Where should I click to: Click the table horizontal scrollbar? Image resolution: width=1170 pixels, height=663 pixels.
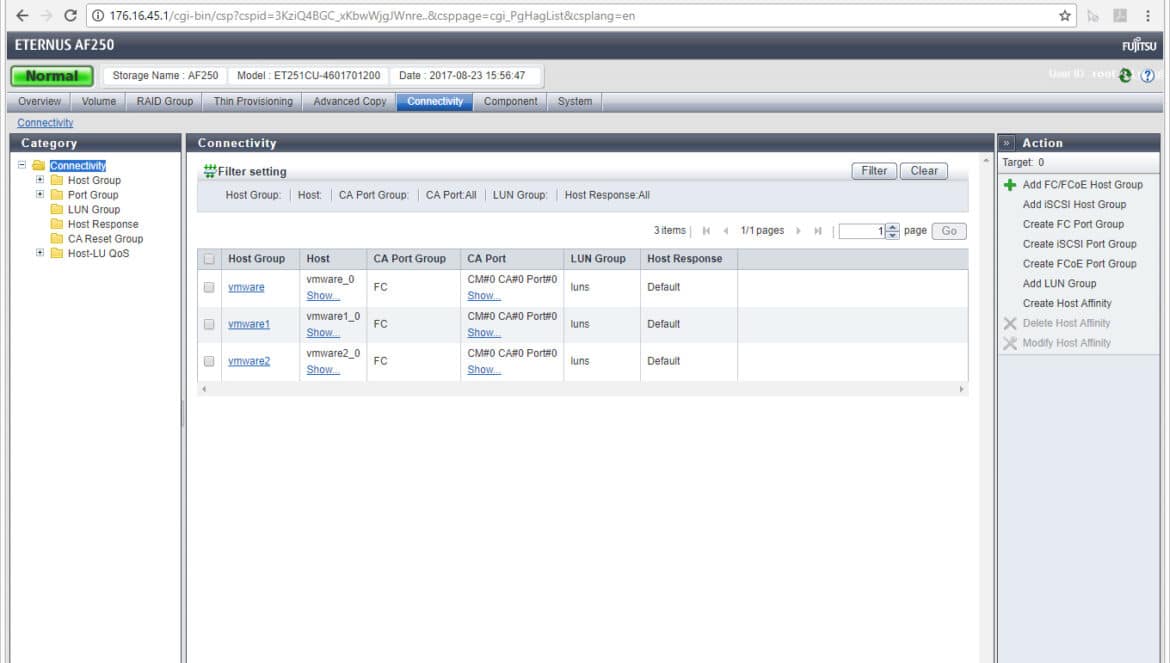(582, 389)
